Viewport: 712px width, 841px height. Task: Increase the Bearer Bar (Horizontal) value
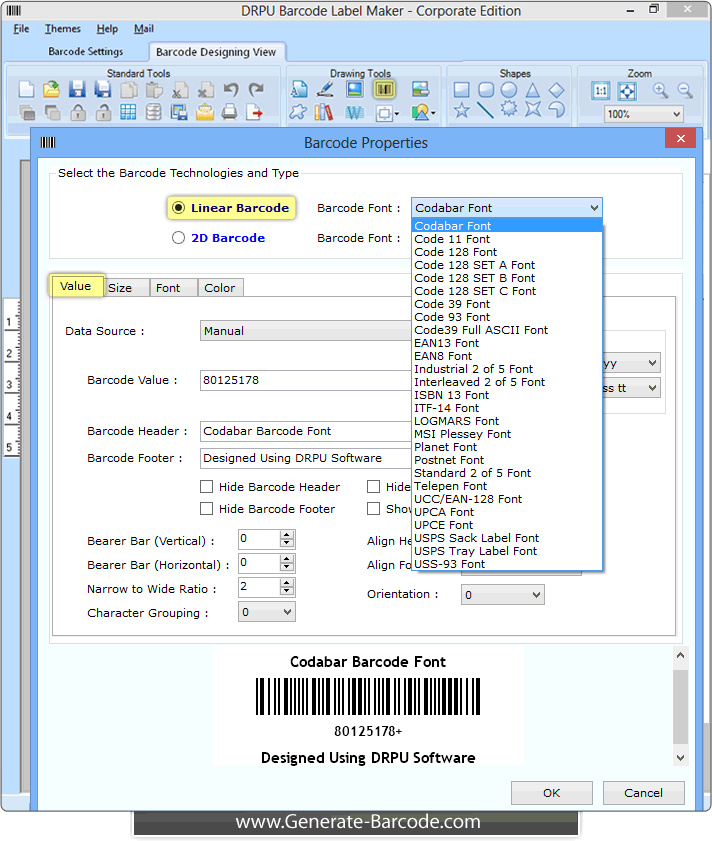tap(287, 559)
